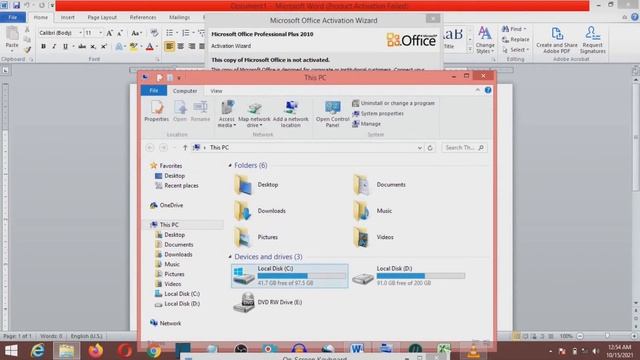Switch to Computer tab in This PC

pyautogui.click(x=185, y=91)
